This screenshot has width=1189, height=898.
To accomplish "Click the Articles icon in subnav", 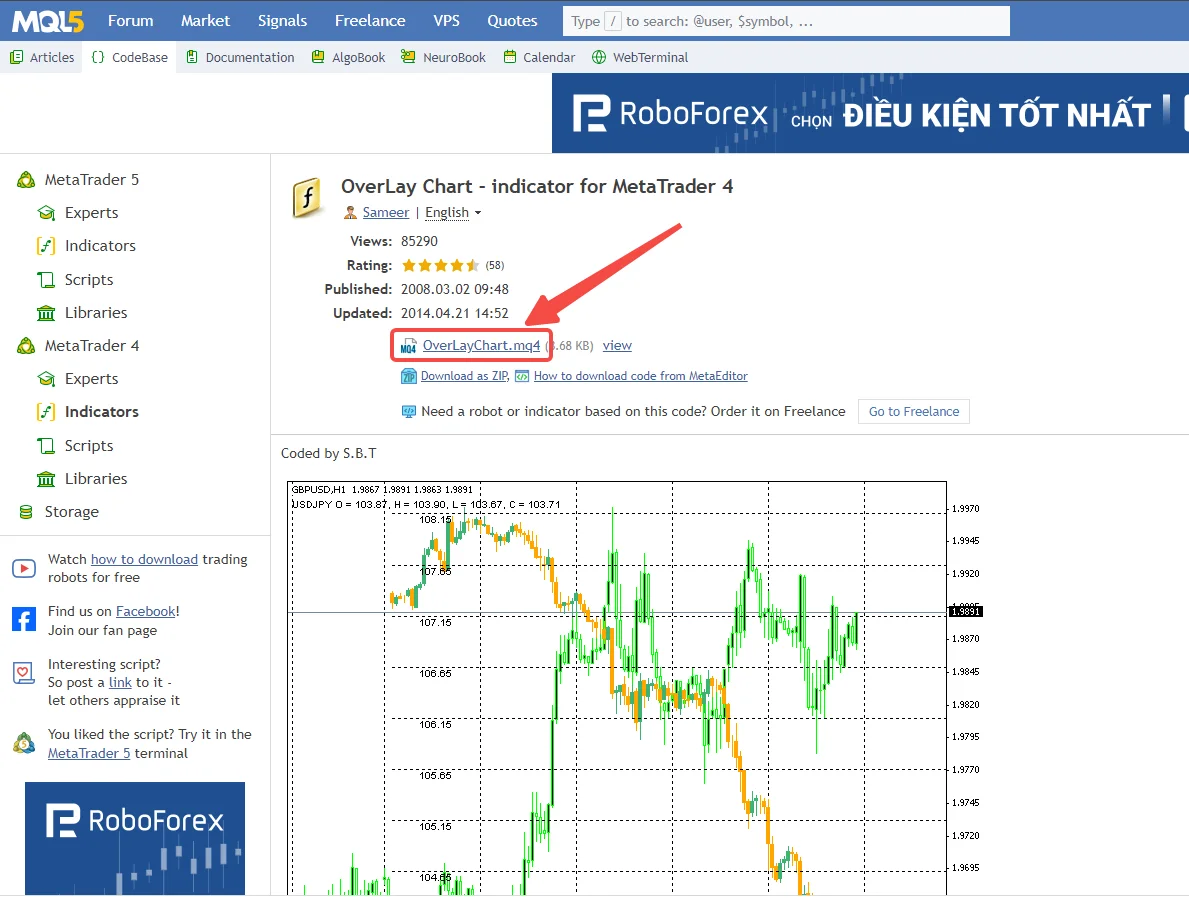I will pos(17,57).
